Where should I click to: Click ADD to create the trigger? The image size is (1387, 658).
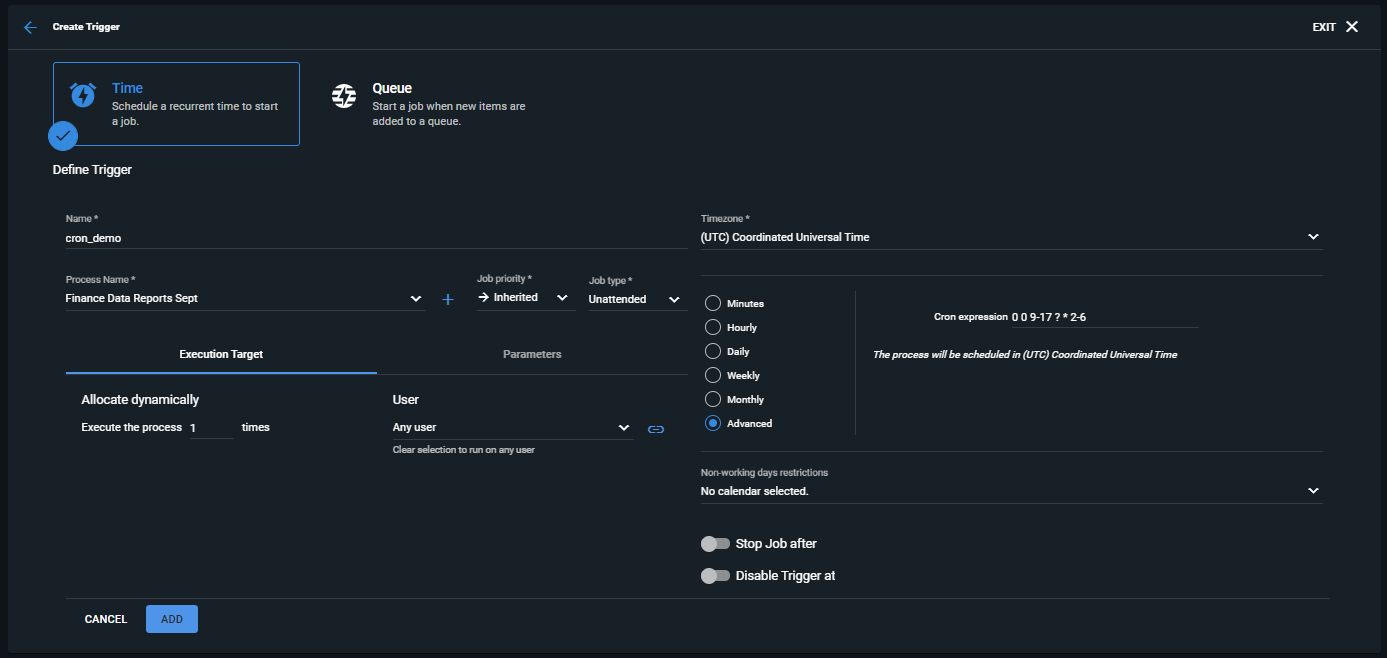(x=171, y=618)
